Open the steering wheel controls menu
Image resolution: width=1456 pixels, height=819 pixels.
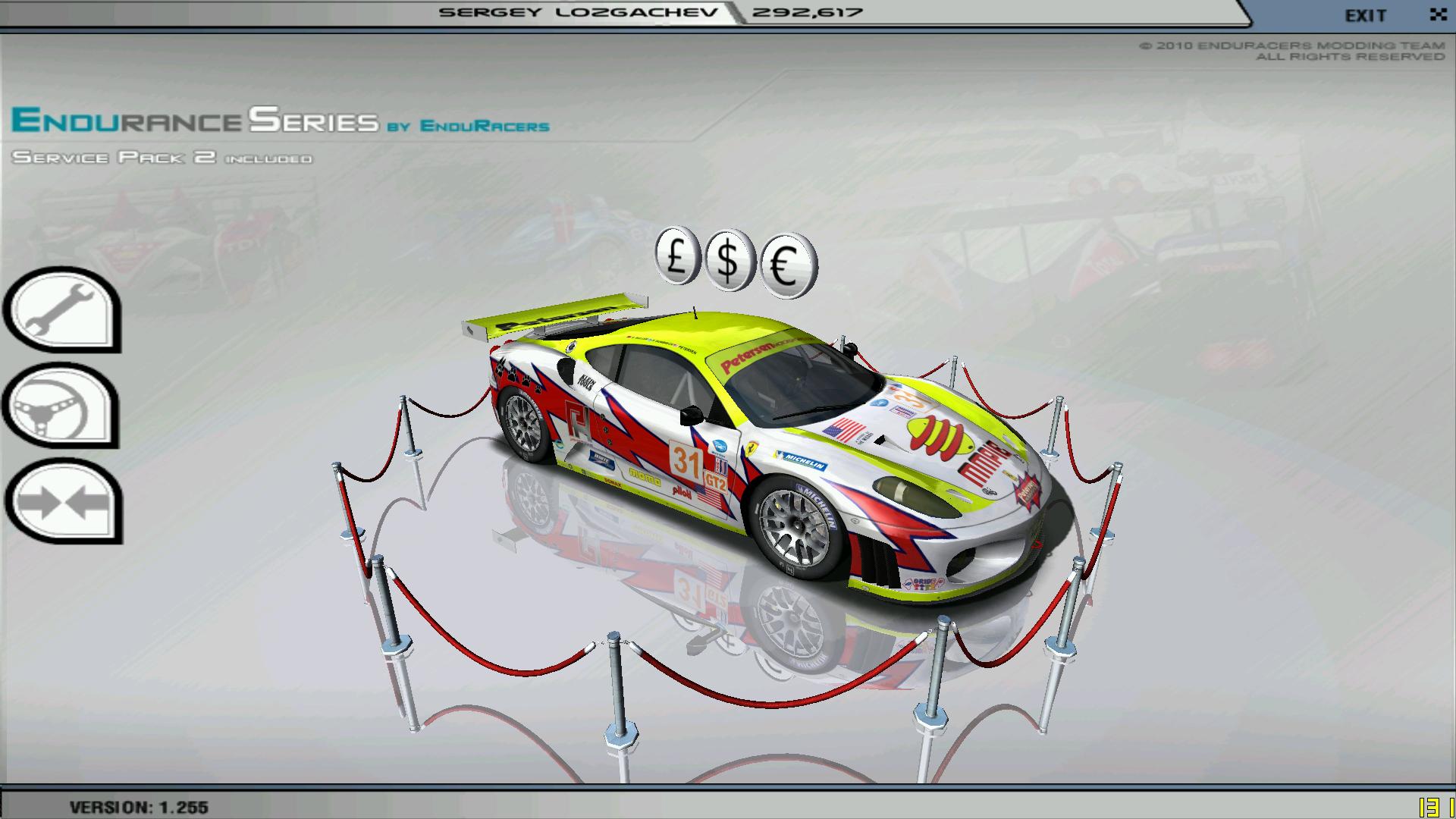pyautogui.click(x=62, y=406)
